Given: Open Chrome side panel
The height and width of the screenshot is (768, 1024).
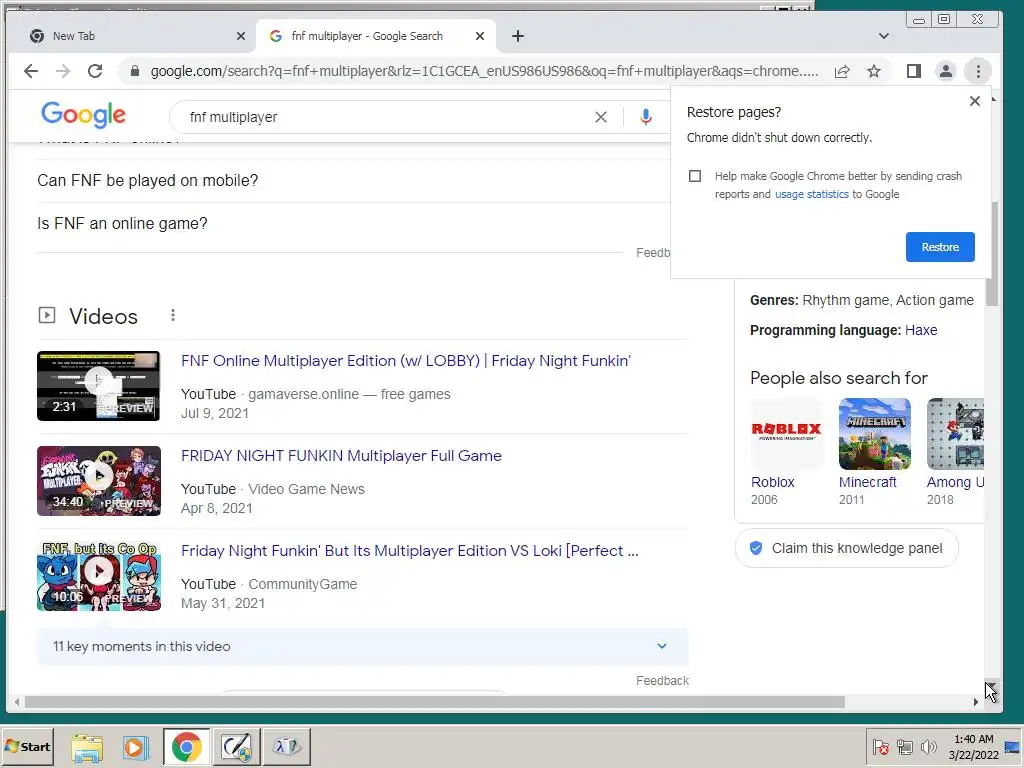Looking at the screenshot, I should click(914, 71).
